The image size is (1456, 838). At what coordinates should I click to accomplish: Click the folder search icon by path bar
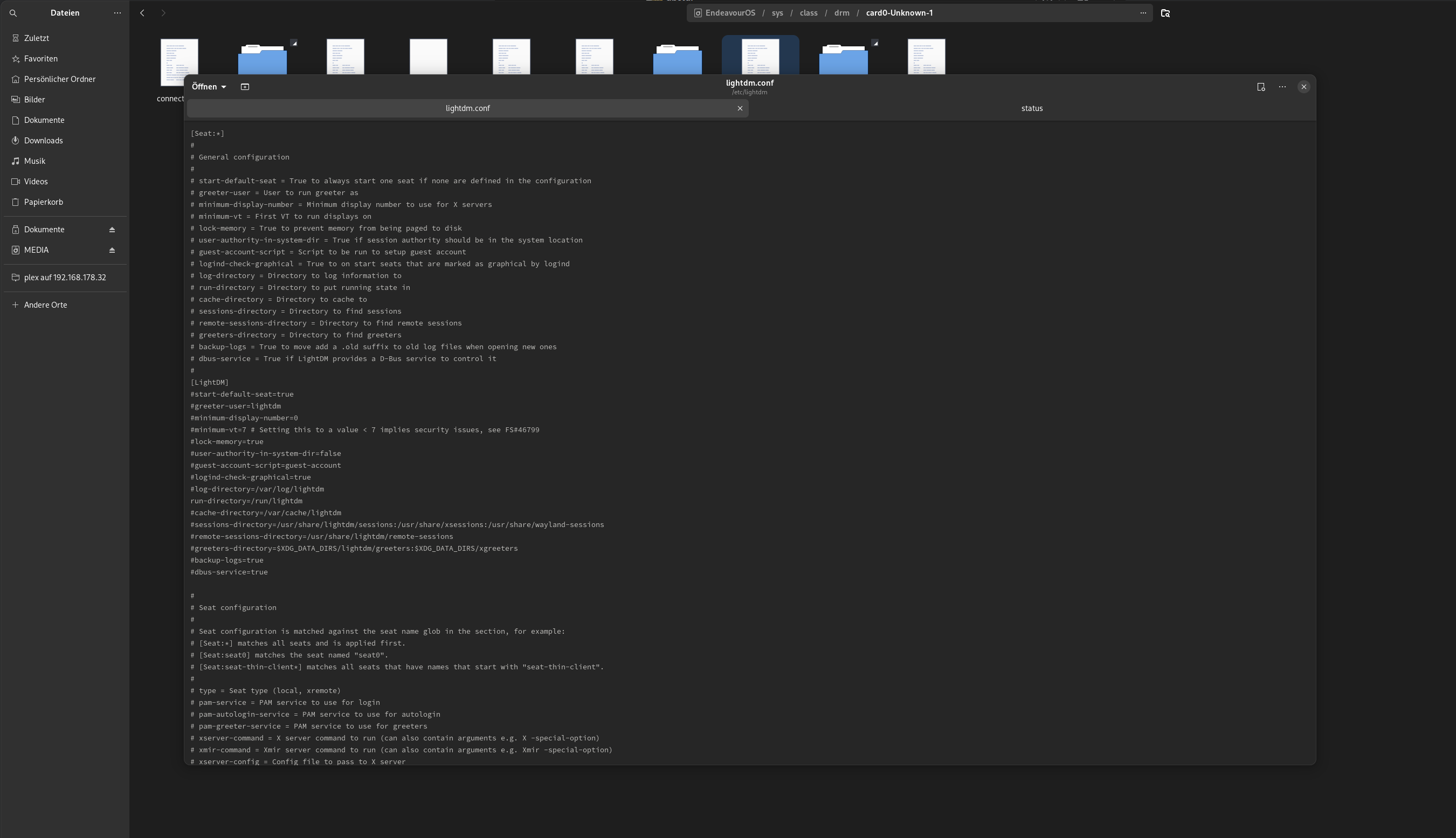[1165, 12]
